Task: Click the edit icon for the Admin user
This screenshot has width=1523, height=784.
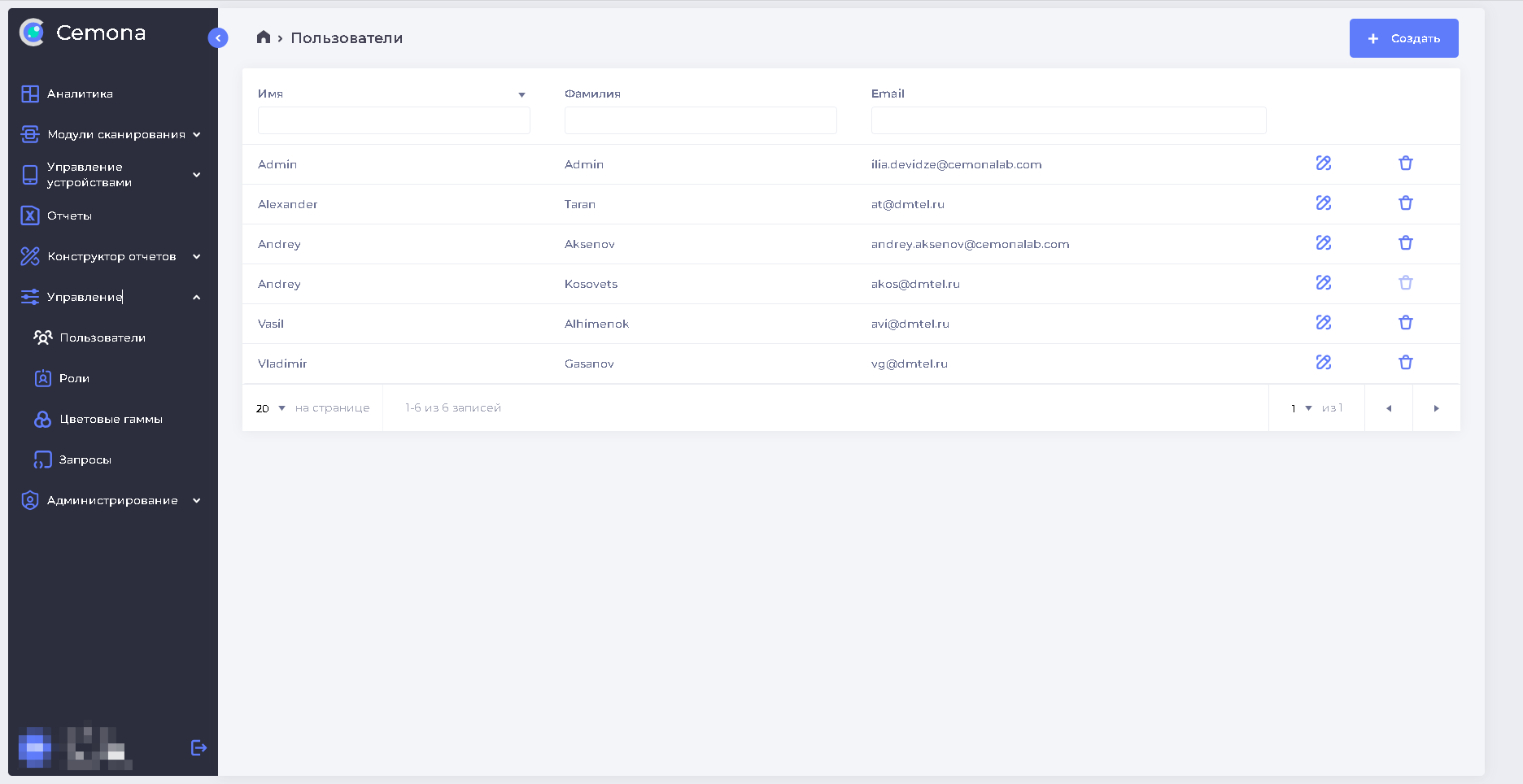Action: (x=1324, y=163)
